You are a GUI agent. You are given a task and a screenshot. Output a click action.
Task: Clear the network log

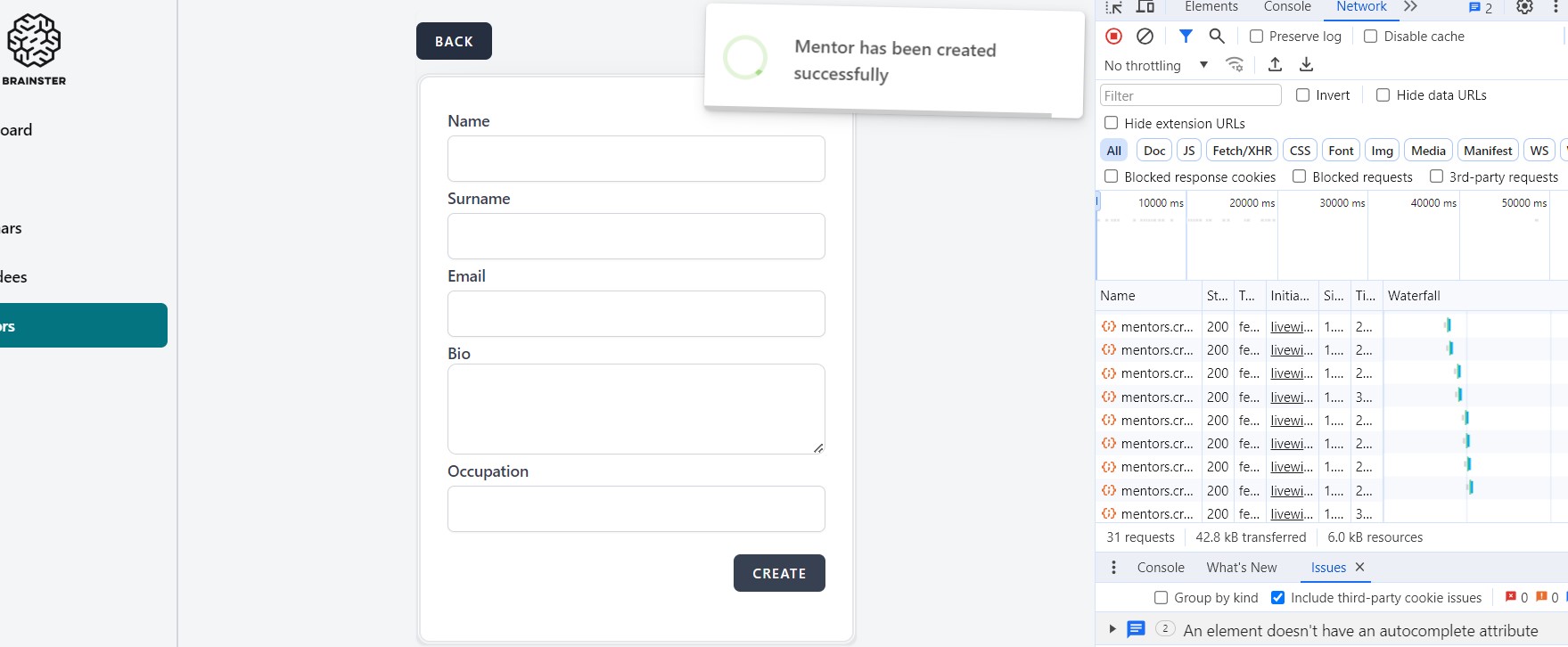[1145, 37]
